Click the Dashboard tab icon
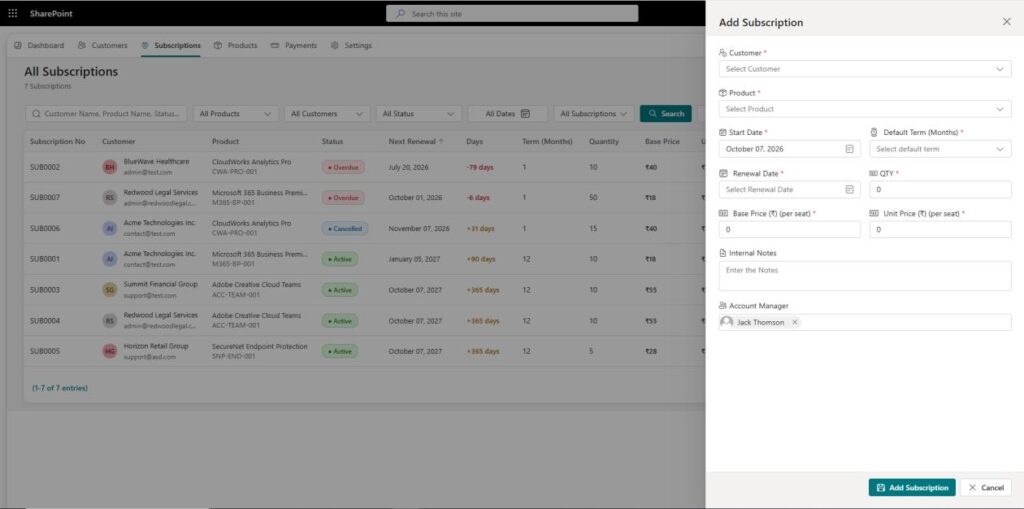 click(x=18, y=46)
